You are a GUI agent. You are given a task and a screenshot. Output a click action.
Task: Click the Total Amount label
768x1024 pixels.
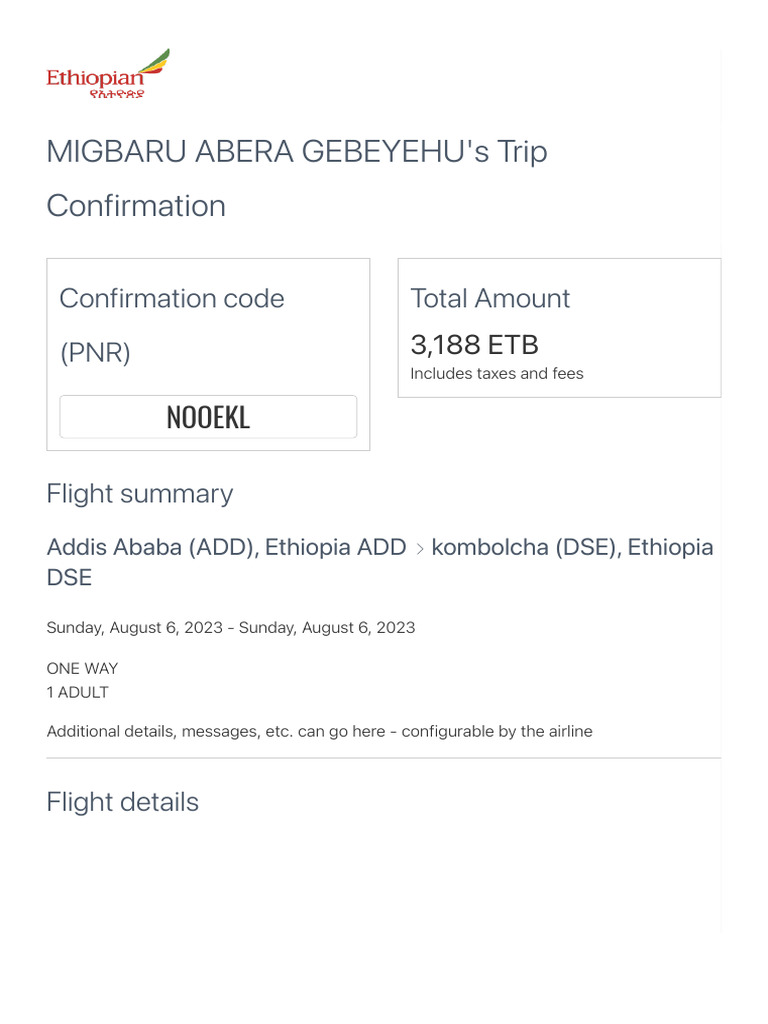coord(490,298)
